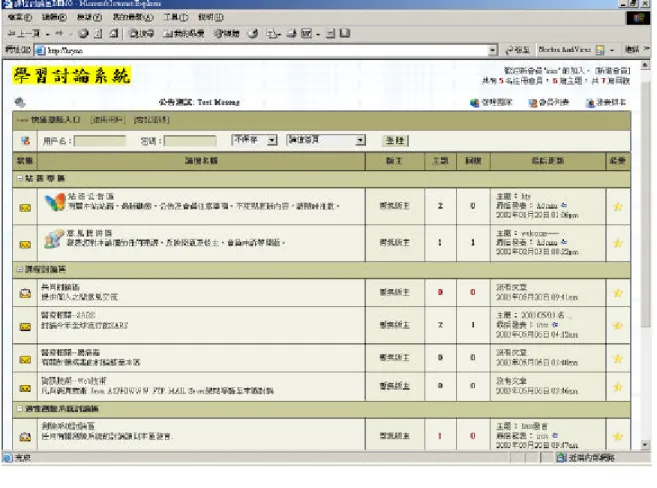Click the star icon in the Web技術 forum row
The height and width of the screenshot is (488, 657).
618,387
